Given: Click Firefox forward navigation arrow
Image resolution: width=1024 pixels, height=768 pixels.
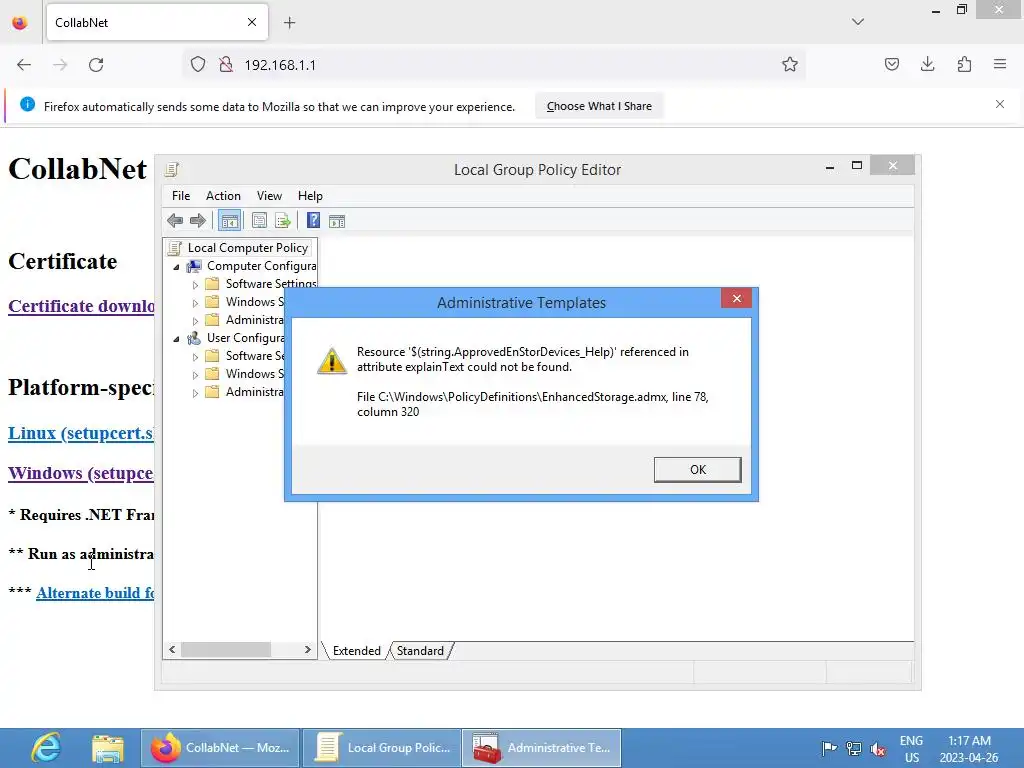Looking at the screenshot, I should coord(60,65).
